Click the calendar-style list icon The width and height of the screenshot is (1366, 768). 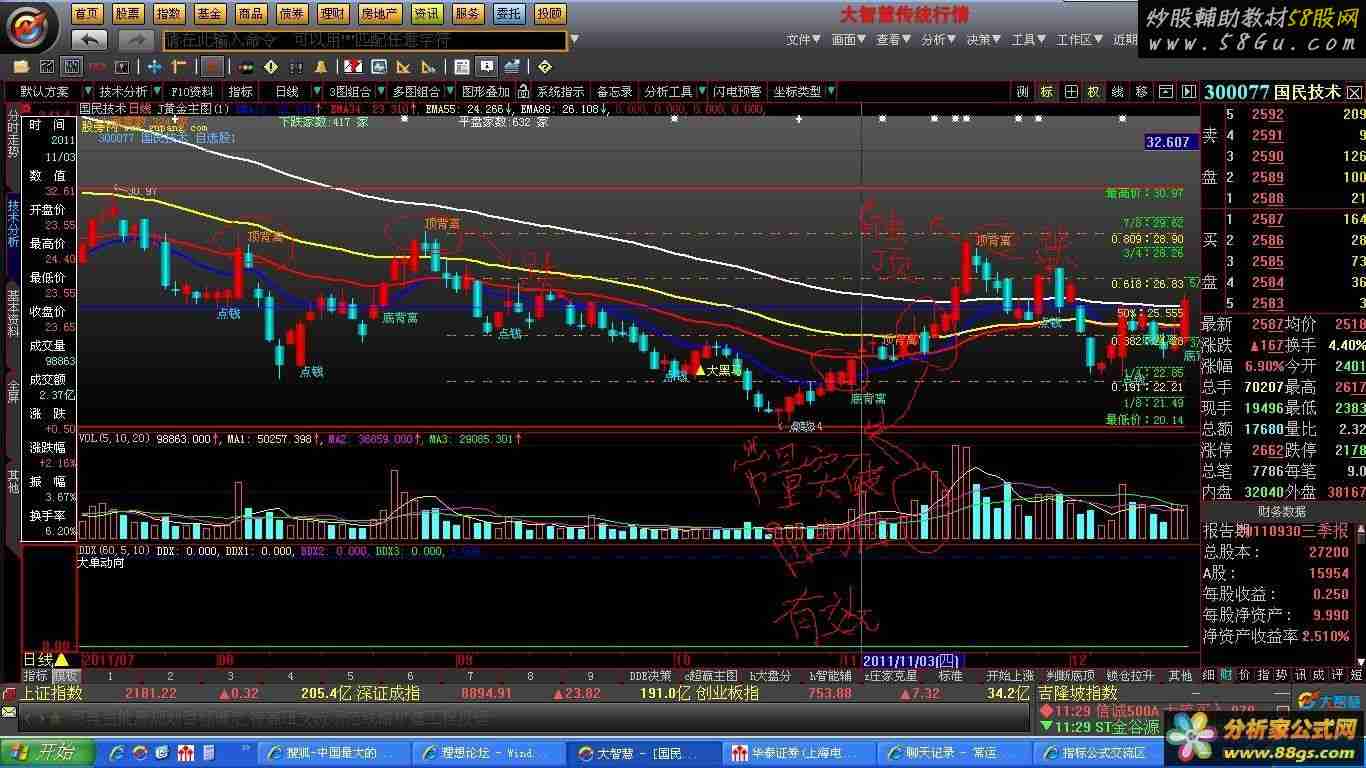tap(461, 67)
